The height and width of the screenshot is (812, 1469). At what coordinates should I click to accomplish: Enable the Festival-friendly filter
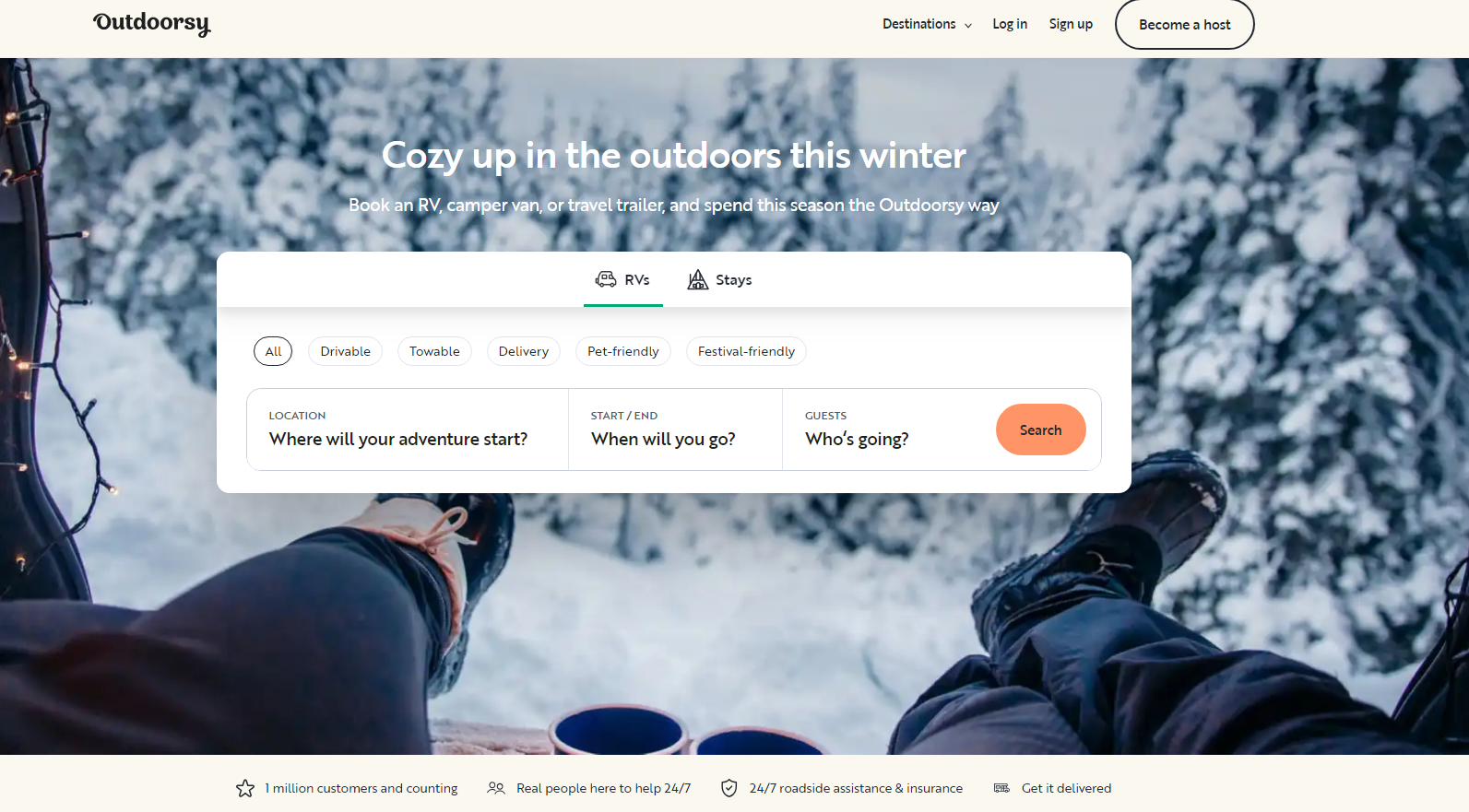pos(746,351)
